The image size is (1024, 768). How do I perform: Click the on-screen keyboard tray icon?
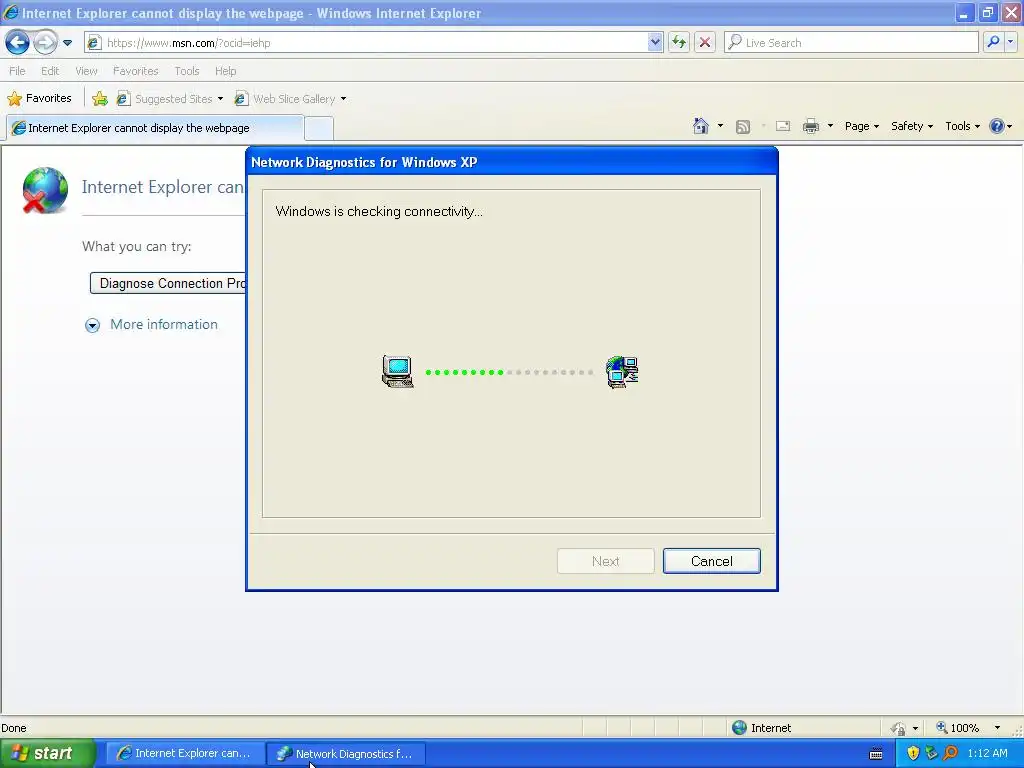tap(876, 754)
